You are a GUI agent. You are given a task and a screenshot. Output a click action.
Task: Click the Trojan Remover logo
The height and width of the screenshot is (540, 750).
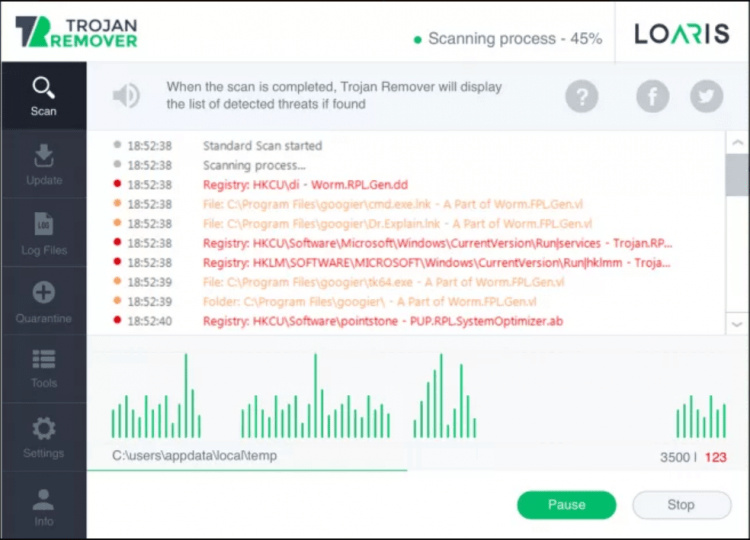pyautogui.click(x=76, y=32)
